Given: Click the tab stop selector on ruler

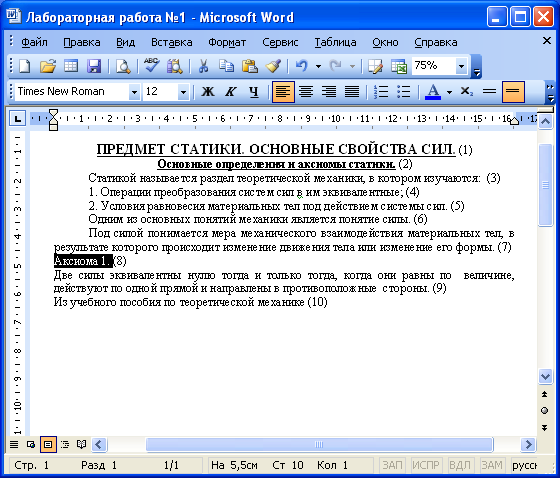Looking at the screenshot, I should click(x=17, y=119).
